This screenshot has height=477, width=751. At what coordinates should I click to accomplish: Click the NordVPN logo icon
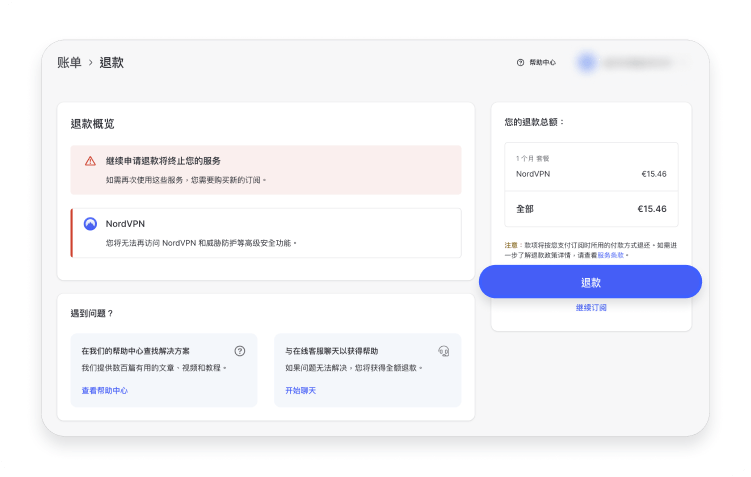point(90,224)
